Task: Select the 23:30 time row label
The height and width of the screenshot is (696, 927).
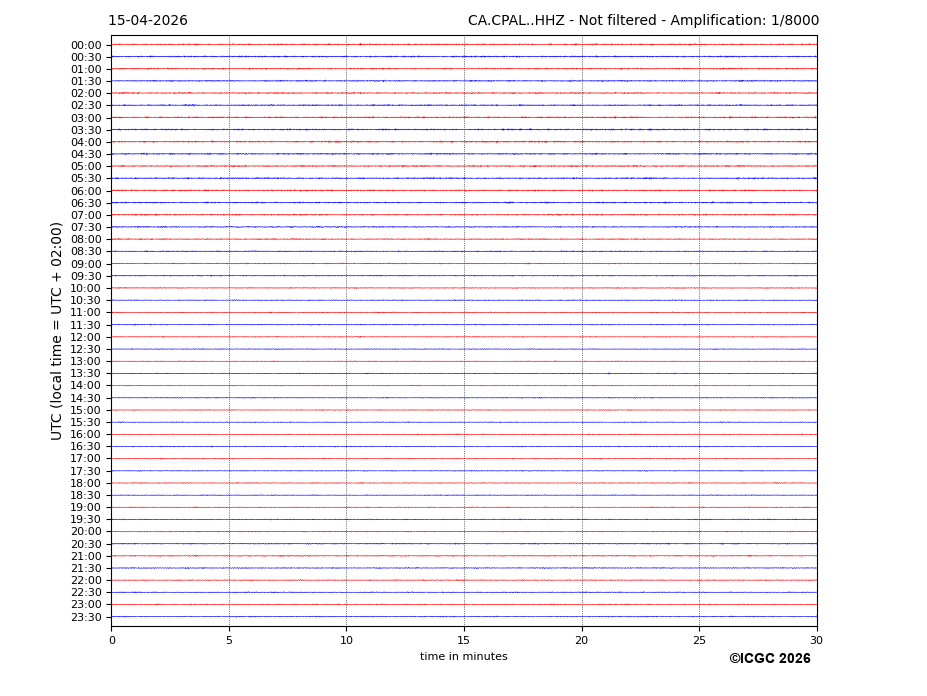Action: 86,617
